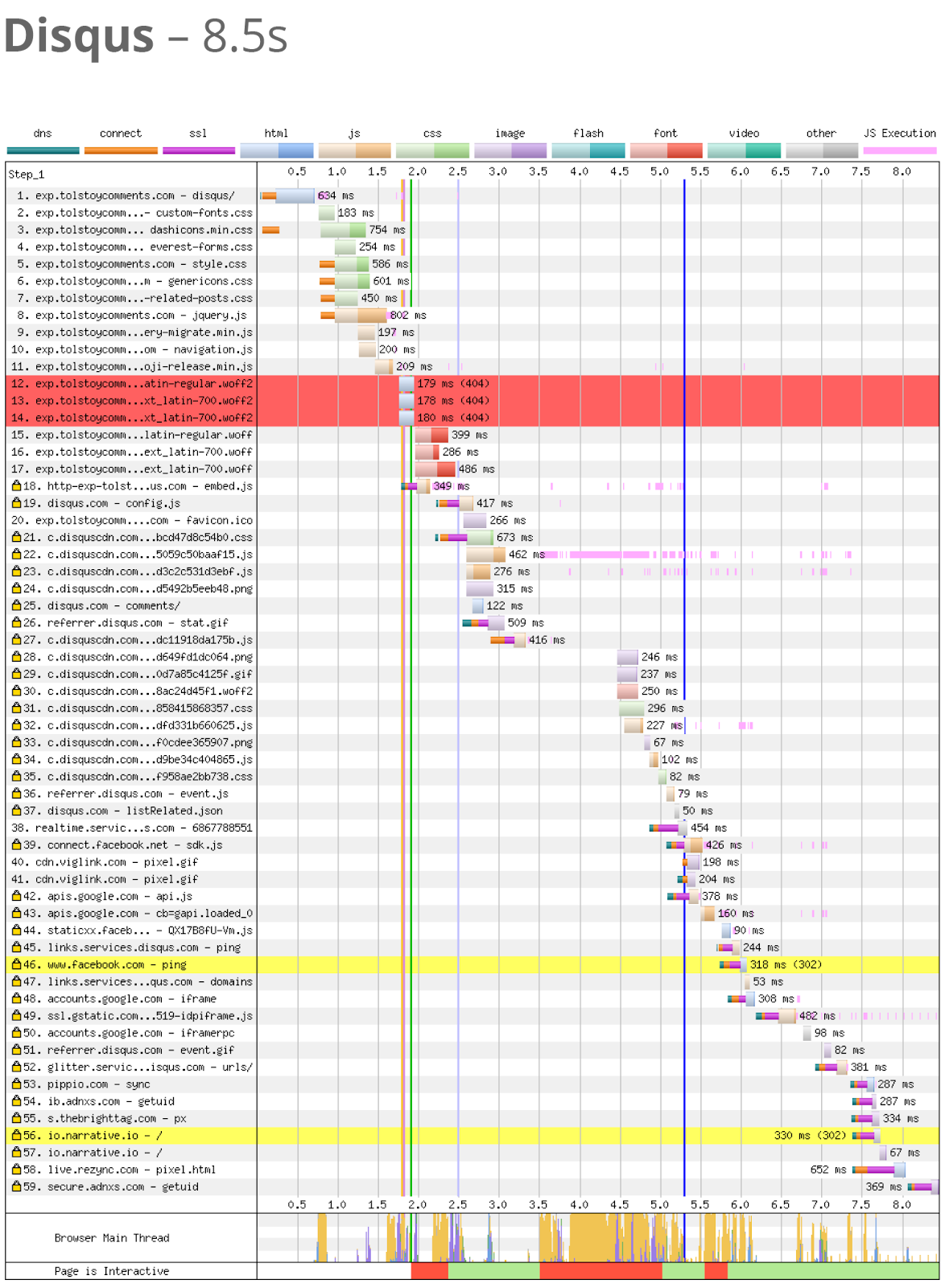
Task: Select row 40 cdn.viglink.com pixel.gif
Action: 472,862
